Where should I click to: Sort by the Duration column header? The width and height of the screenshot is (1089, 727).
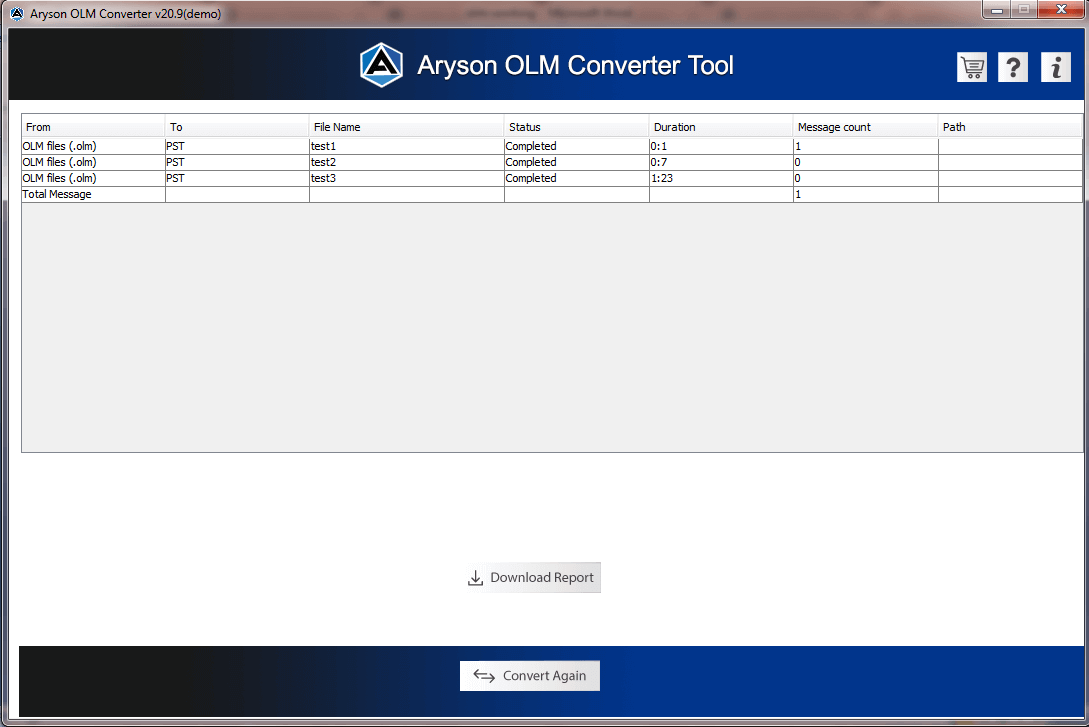721,126
